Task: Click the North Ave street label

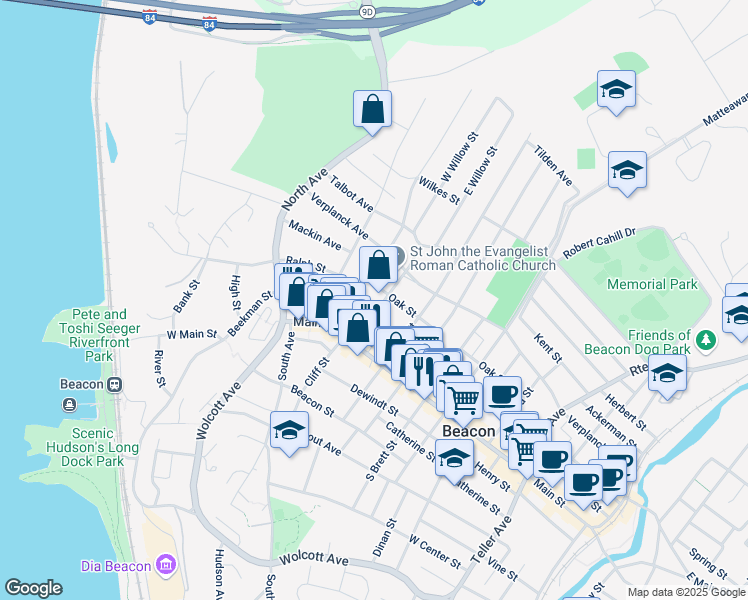Action: [x=304, y=189]
